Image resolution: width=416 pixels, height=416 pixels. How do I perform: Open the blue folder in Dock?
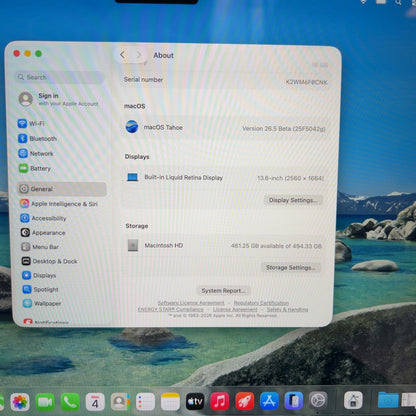pyautogui.click(x=388, y=400)
